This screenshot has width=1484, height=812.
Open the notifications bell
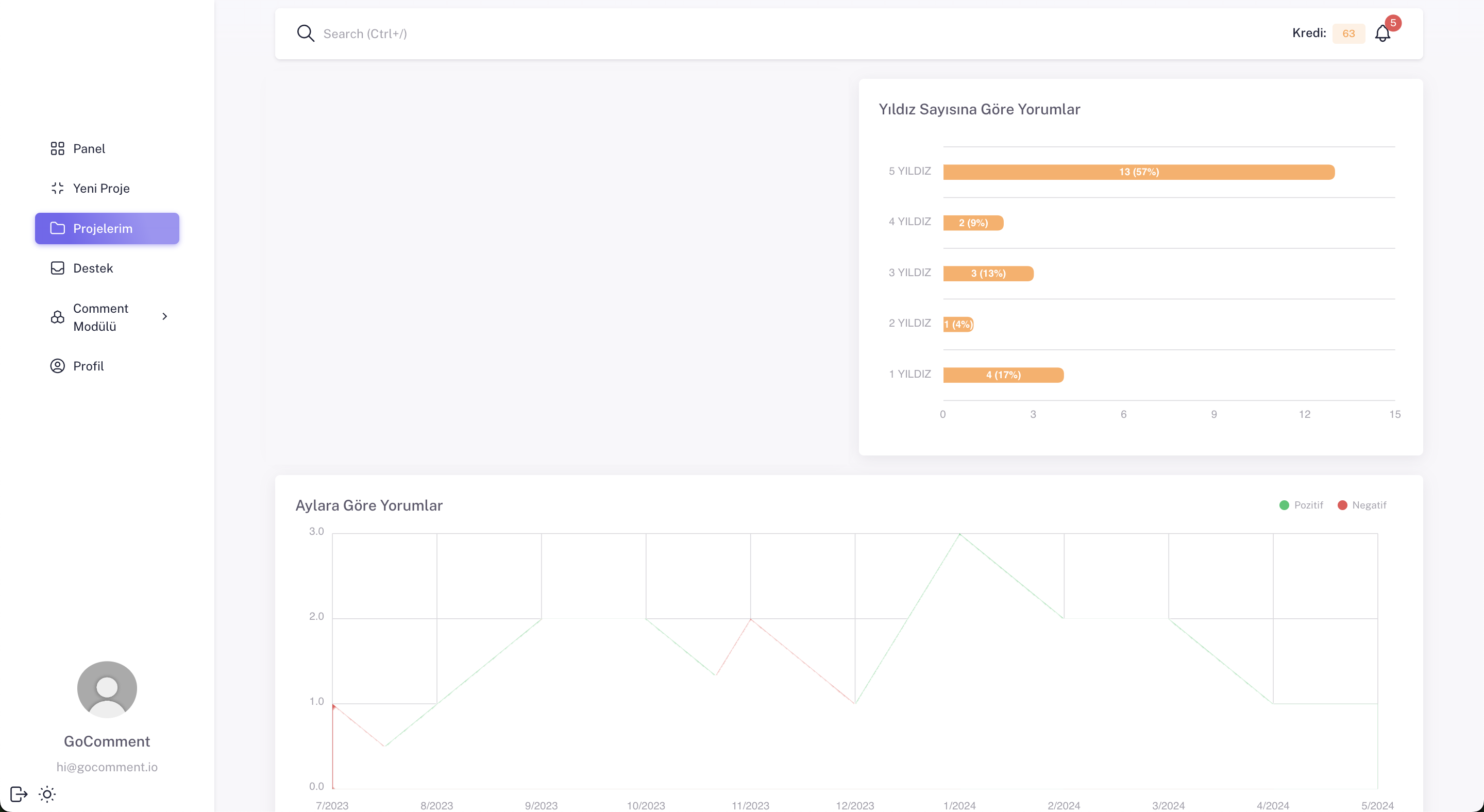point(1382,34)
